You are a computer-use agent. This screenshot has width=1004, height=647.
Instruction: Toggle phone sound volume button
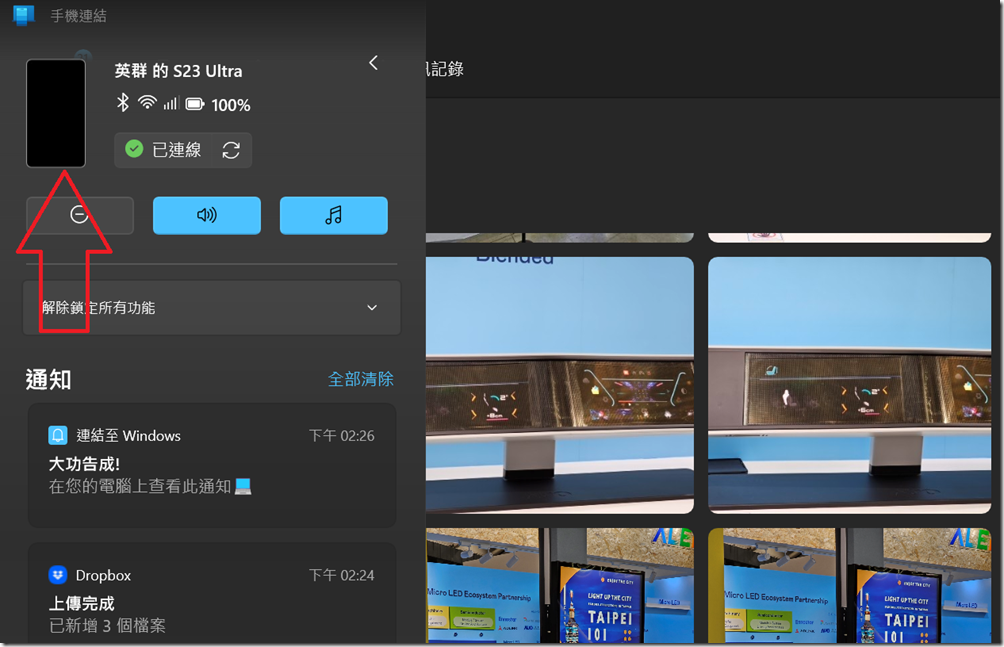(207, 215)
